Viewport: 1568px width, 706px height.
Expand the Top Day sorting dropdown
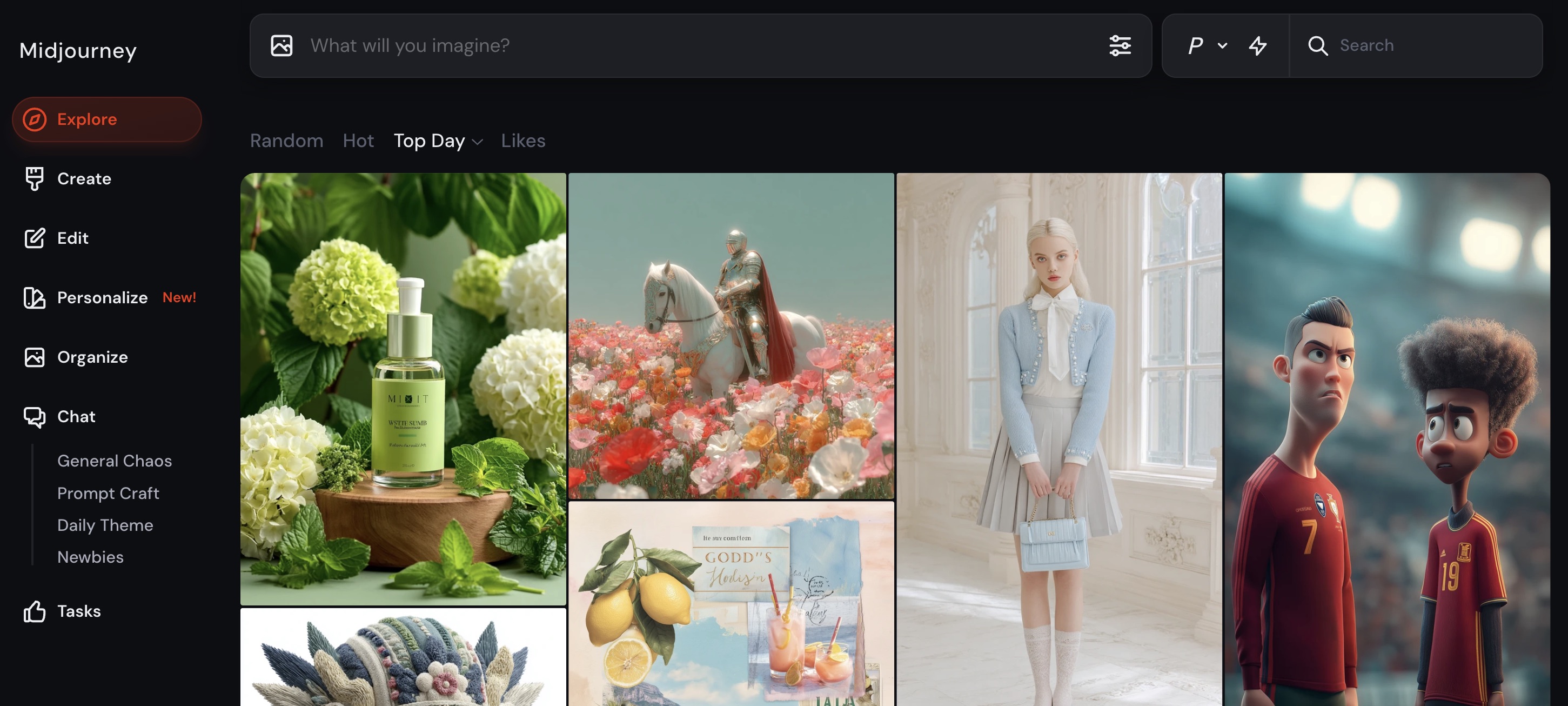(x=438, y=141)
